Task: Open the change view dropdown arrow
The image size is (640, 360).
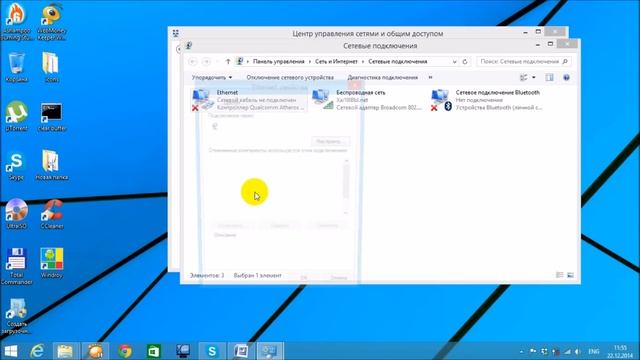Action: tap(533, 78)
